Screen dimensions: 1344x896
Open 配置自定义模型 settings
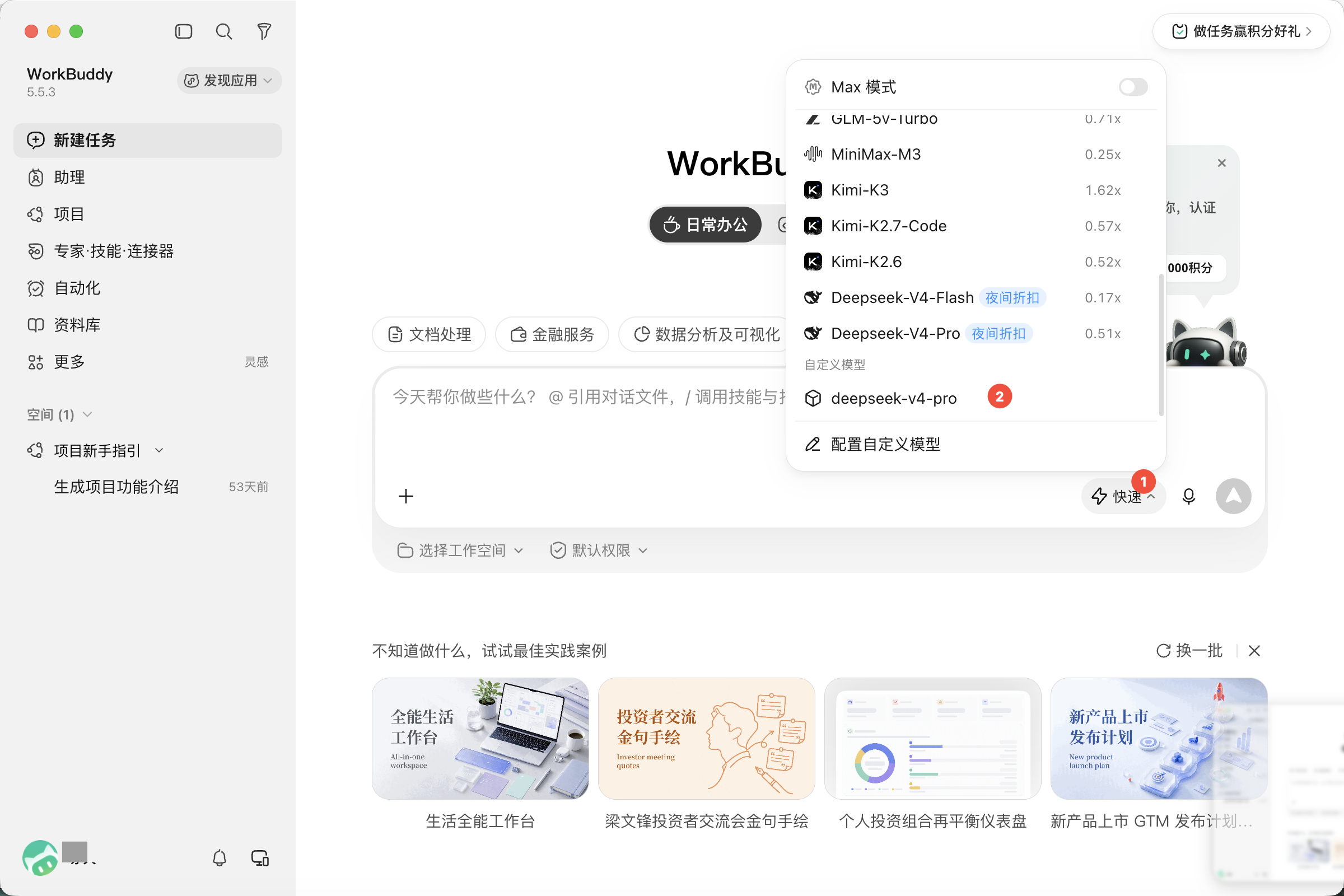[976, 444]
